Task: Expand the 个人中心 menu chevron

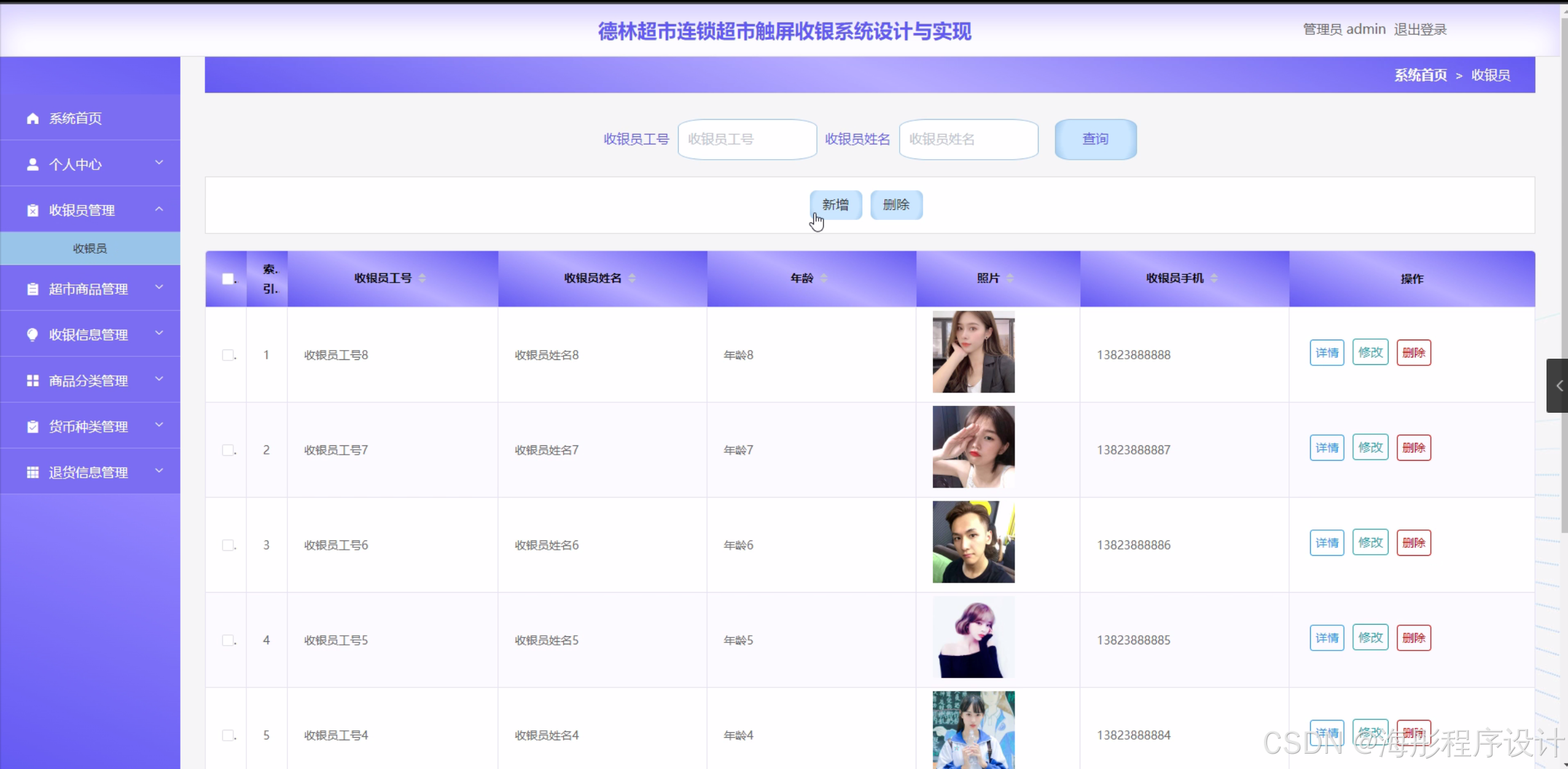Action: point(159,163)
